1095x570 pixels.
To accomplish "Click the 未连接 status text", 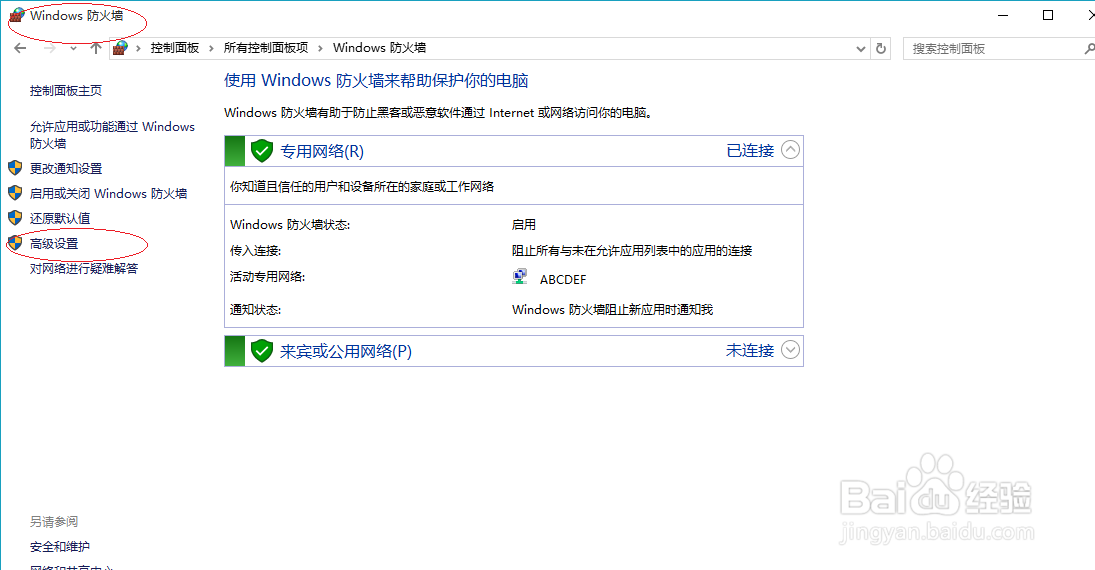I will [x=750, y=350].
